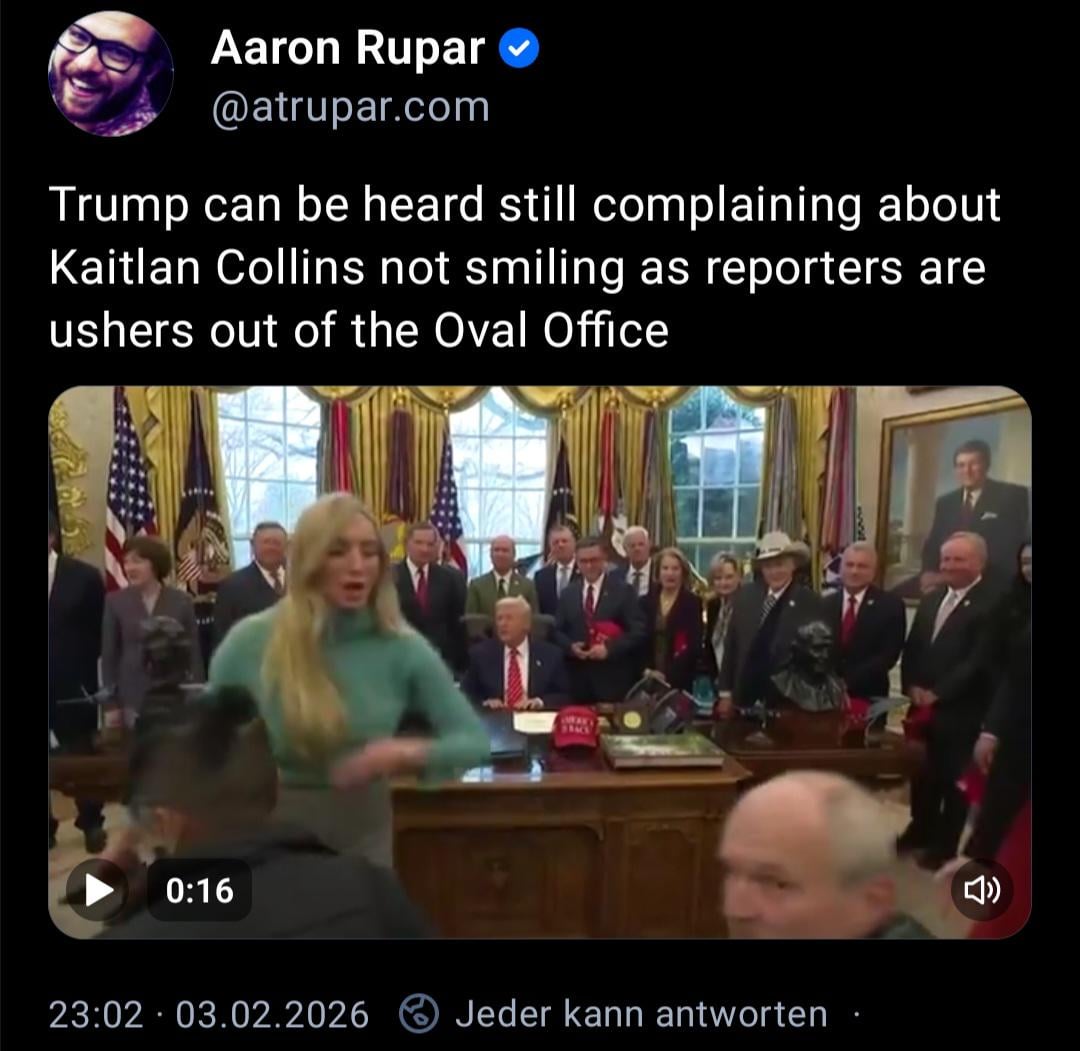Viewport: 1080px width, 1051px height.
Task: Mute the video using the speaker icon
Action: 982,891
